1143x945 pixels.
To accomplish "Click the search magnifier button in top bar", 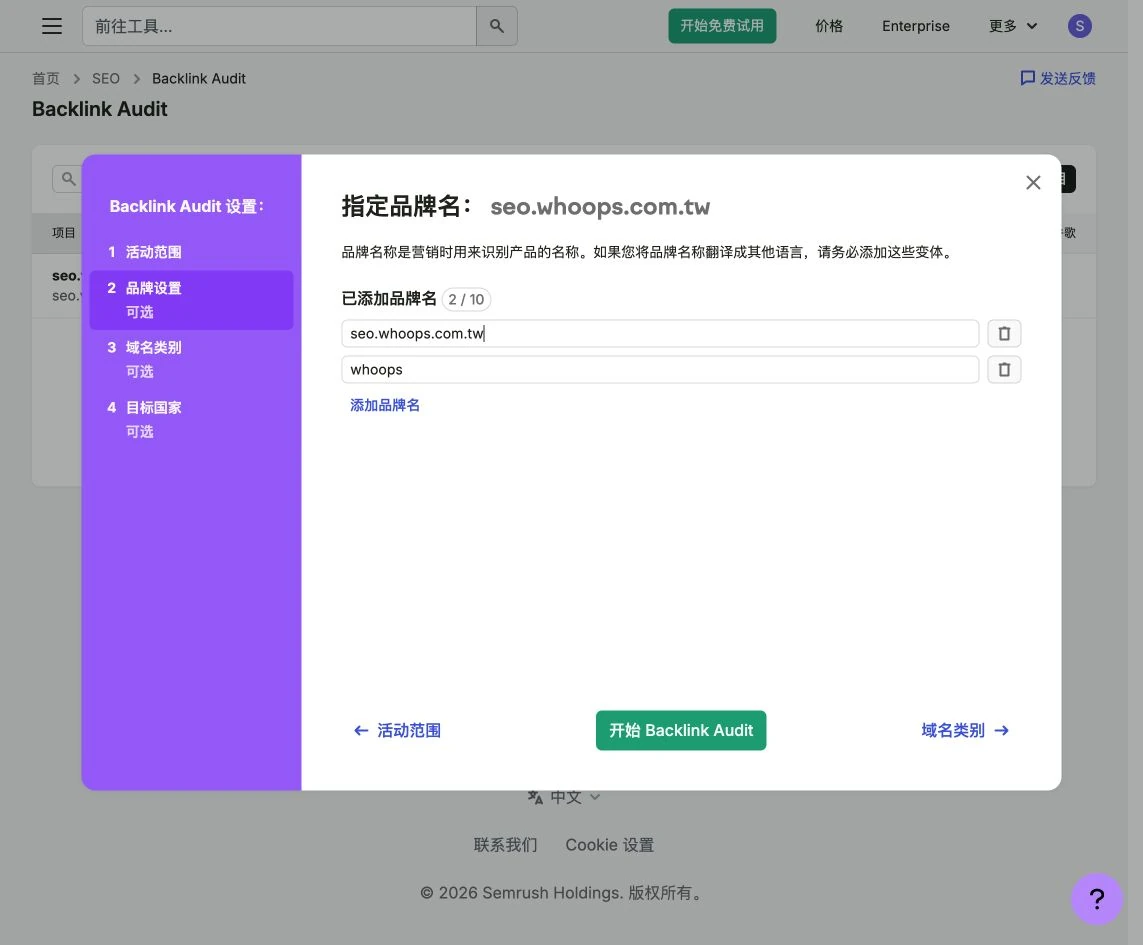I will point(496,26).
